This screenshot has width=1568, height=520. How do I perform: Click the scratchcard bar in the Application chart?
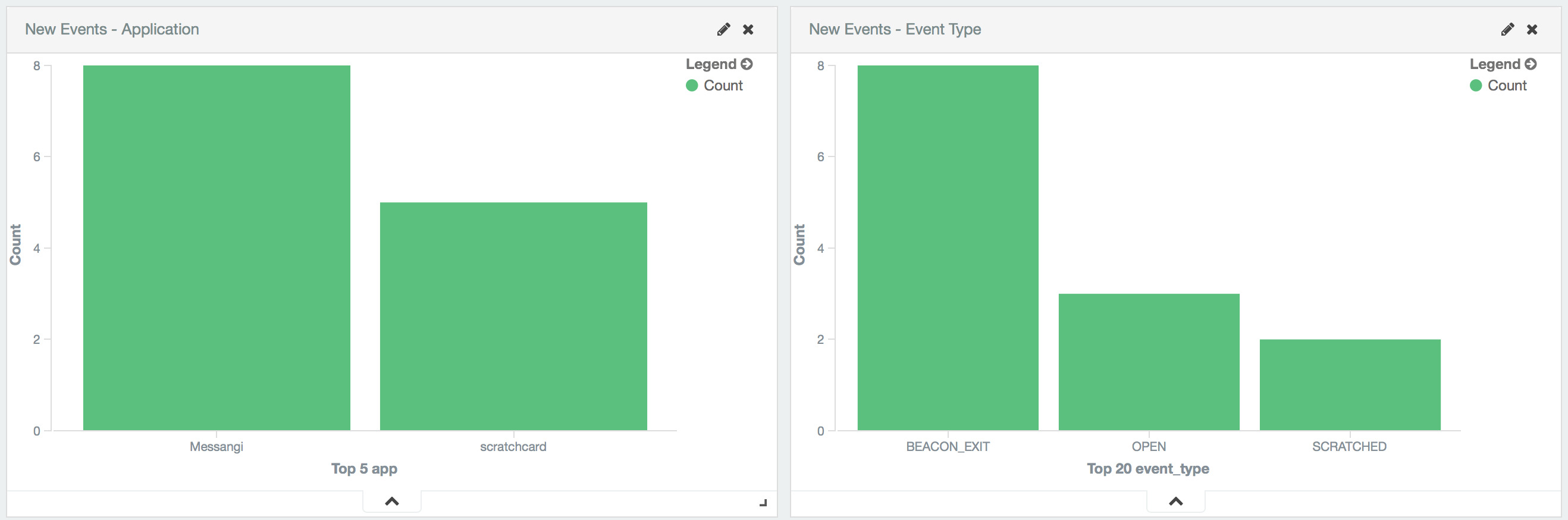[x=513, y=316]
